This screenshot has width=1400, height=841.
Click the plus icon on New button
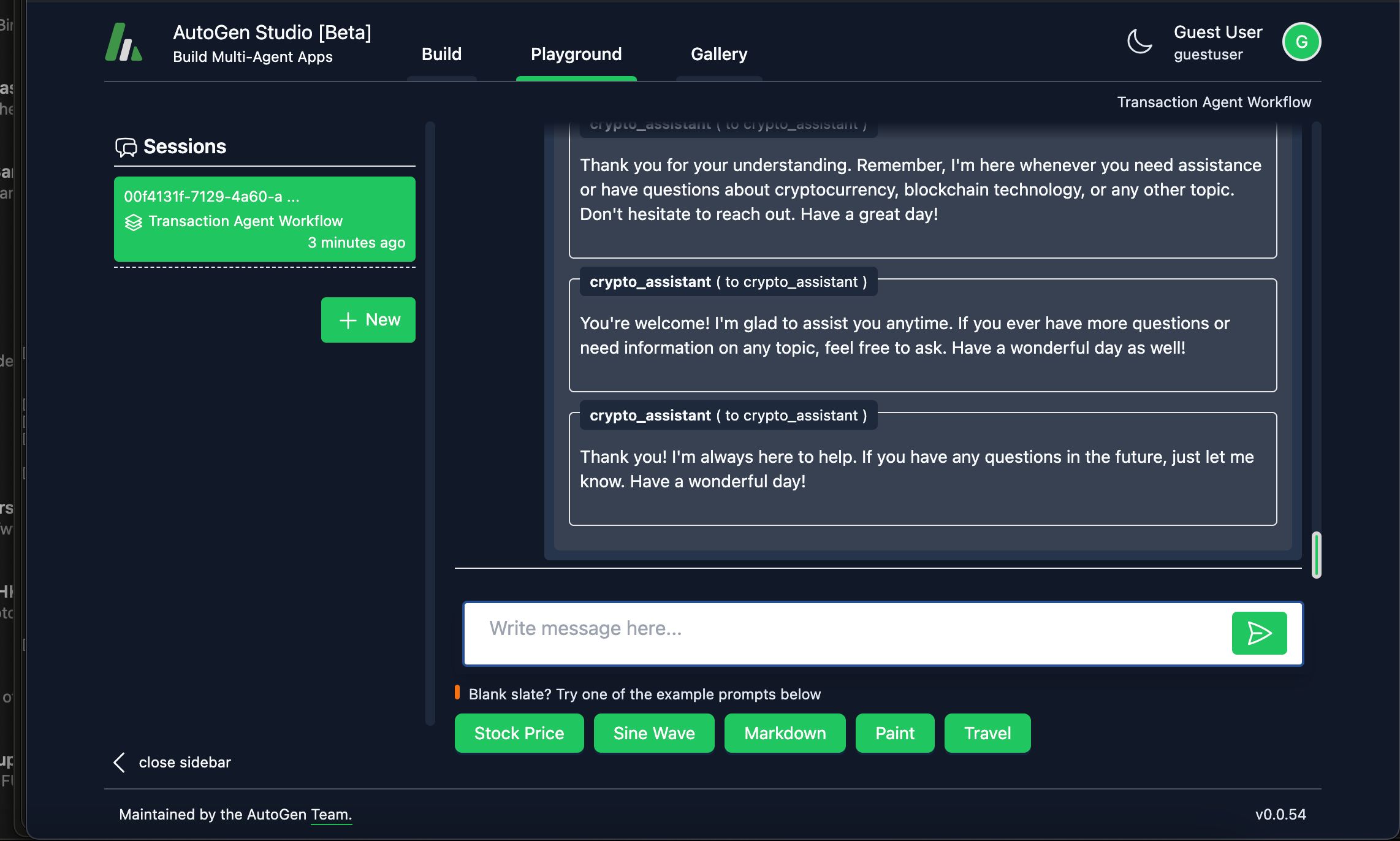(x=348, y=320)
